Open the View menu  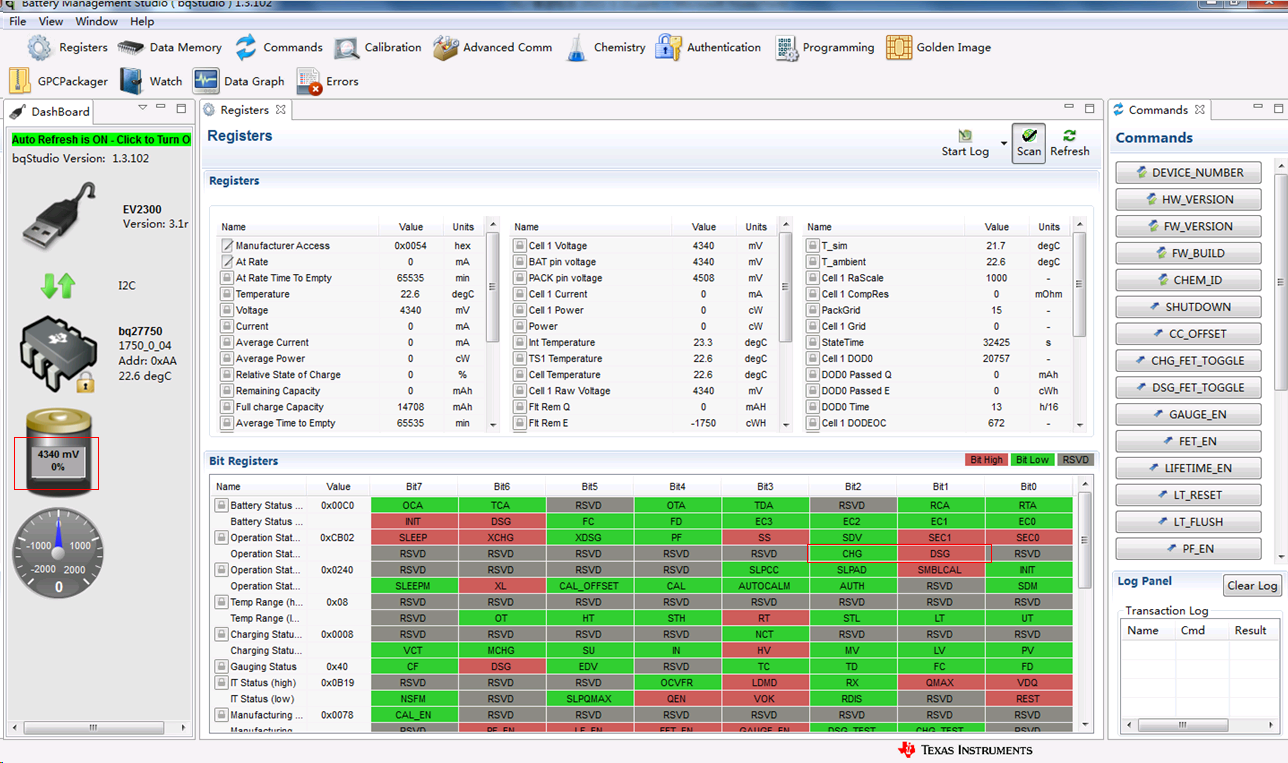51,21
